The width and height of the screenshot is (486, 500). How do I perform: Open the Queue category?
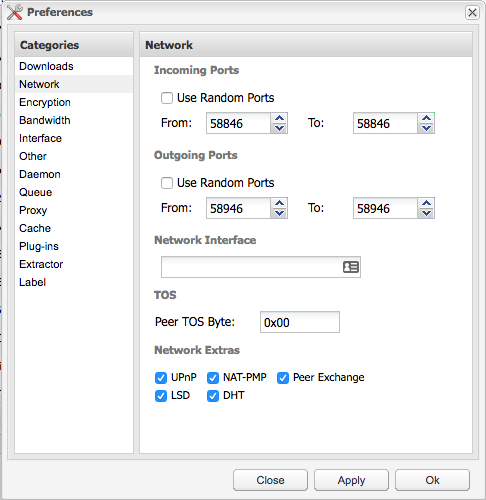pyautogui.click(x=74, y=192)
